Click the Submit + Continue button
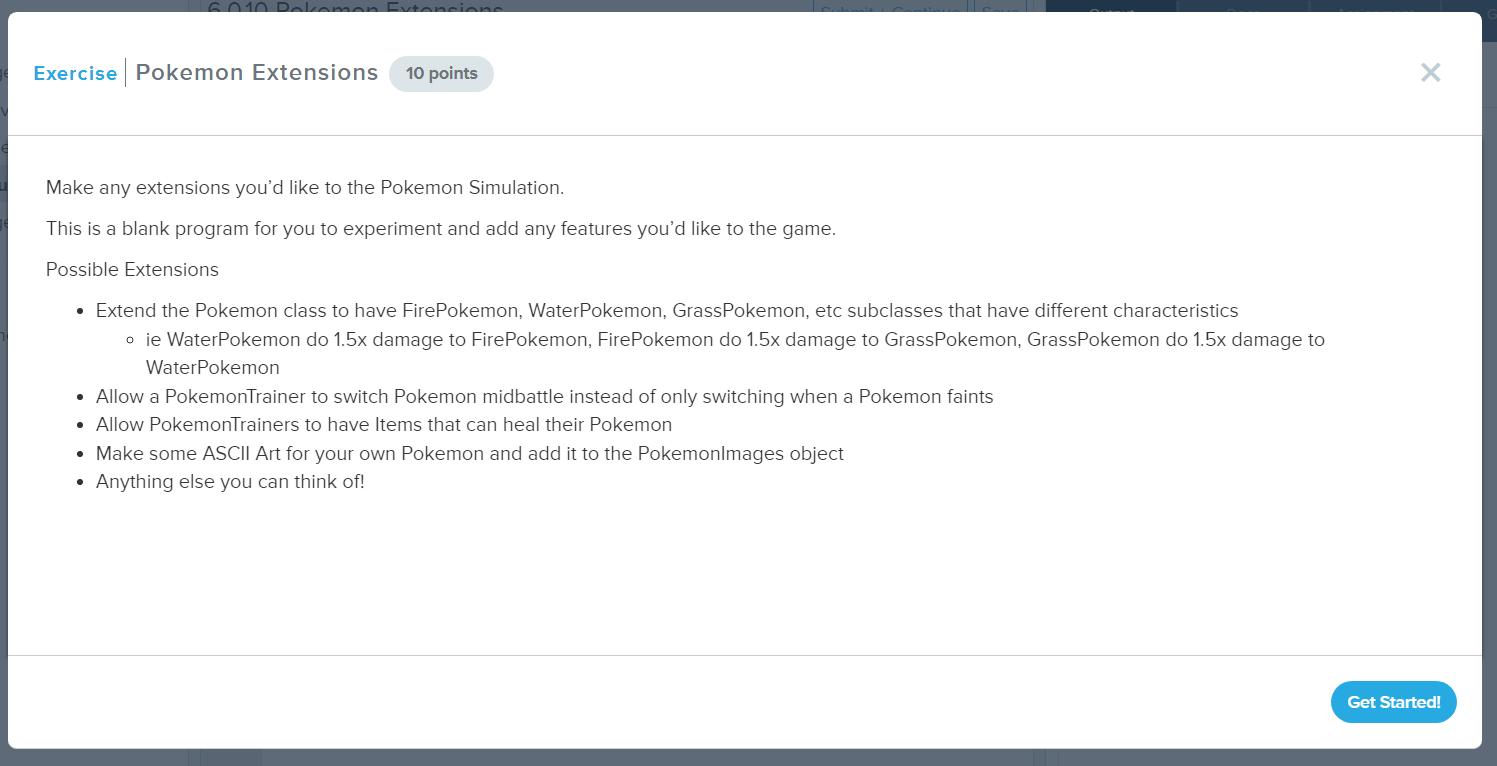Image resolution: width=1497 pixels, height=766 pixels. click(x=889, y=10)
